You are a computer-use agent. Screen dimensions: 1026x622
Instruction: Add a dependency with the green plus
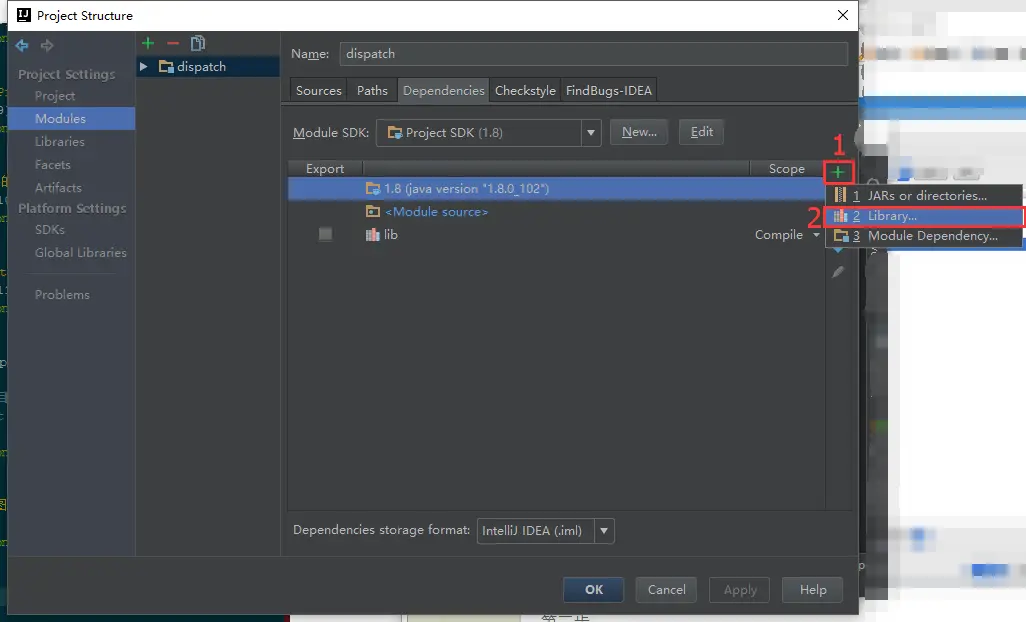pos(838,172)
